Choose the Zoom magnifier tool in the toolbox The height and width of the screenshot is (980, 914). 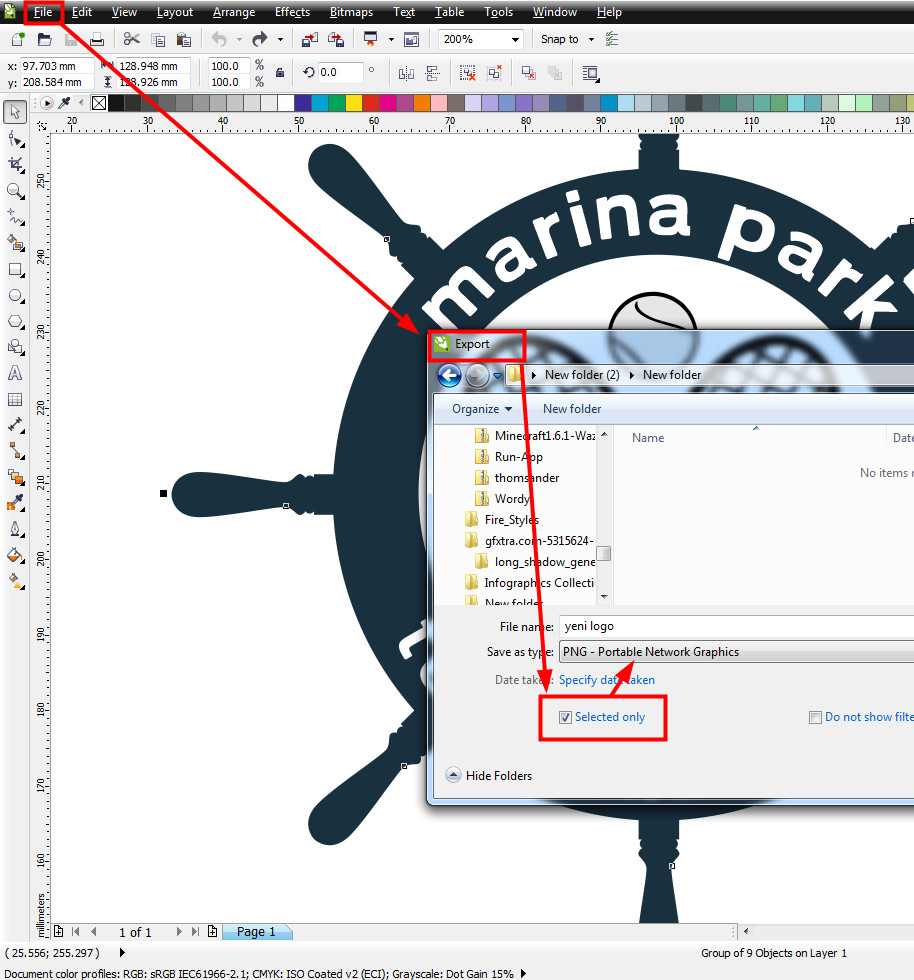tap(15, 191)
